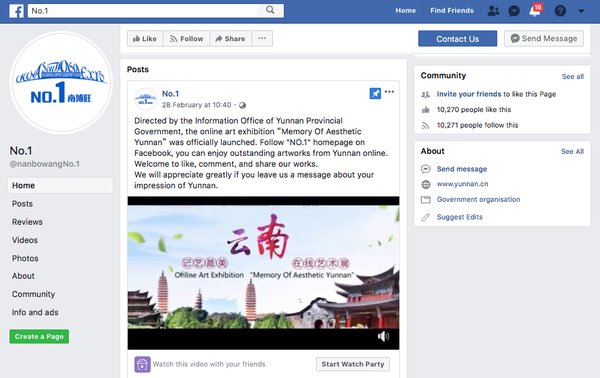Open the friend requests icon
The width and height of the screenshot is (600, 378).
(493, 11)
